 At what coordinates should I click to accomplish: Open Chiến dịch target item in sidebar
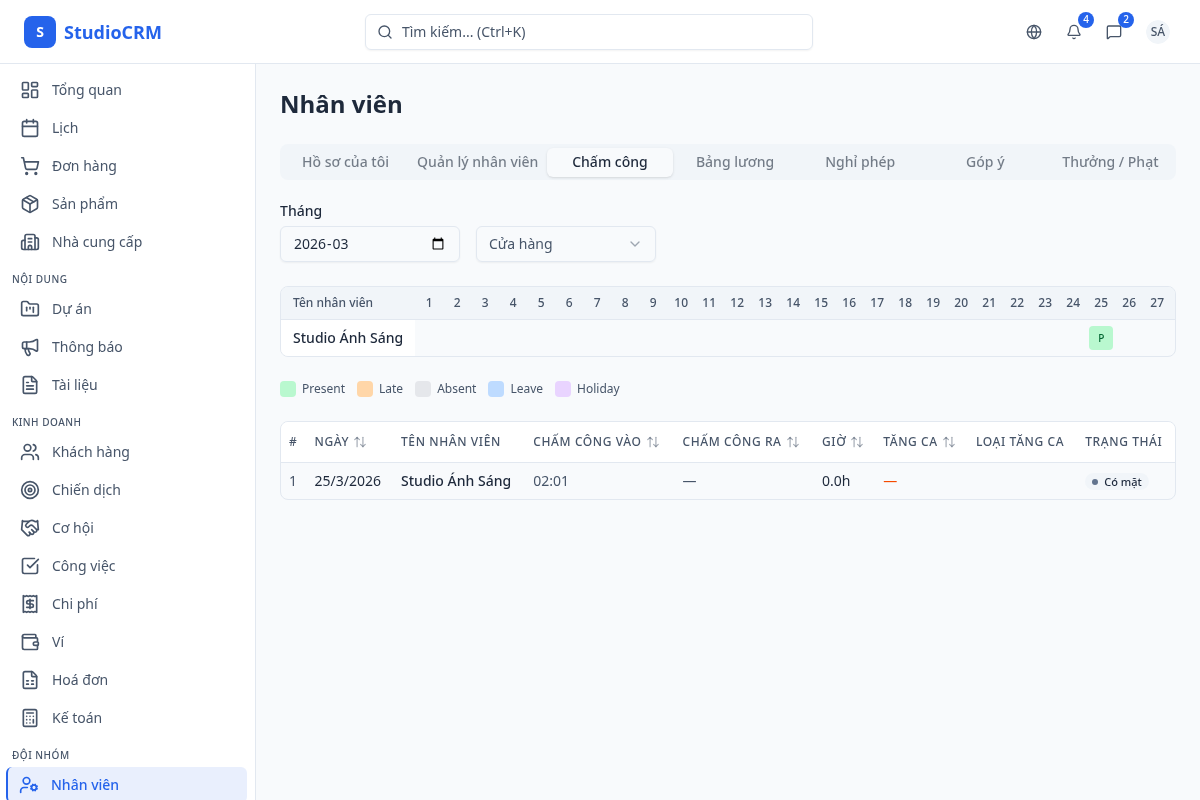click(86, 490)
